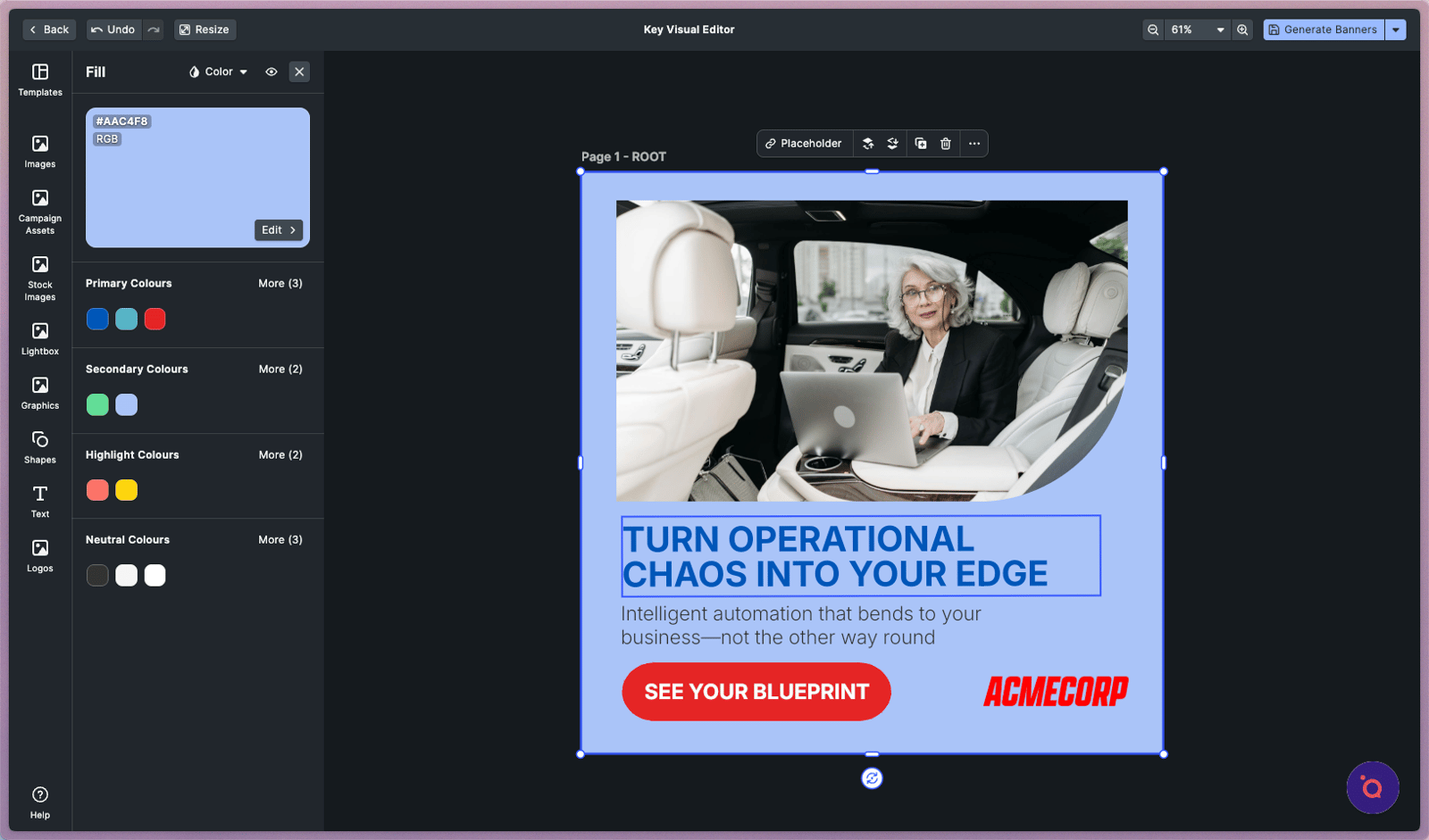The width and height of the screenshot is (1429, 840).
Task: Expand Generate Banners dropdown arrow
Action: coord(1396,29)
